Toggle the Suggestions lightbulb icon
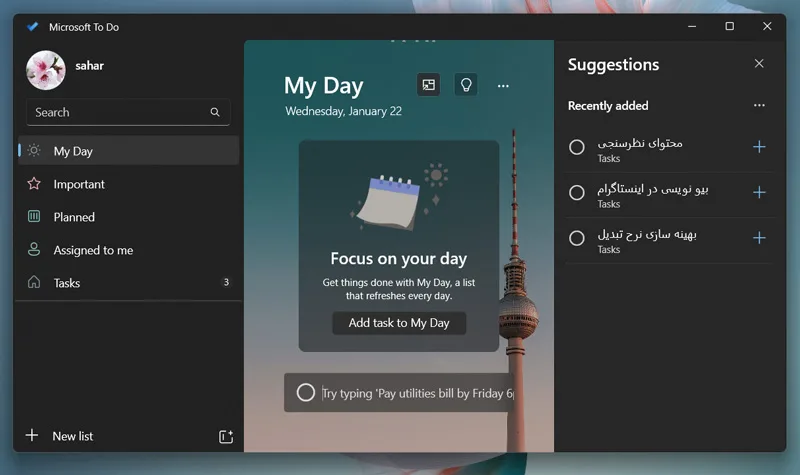Image resolution: width=800 pixels, height=475 pixels. tap(466, 85)
